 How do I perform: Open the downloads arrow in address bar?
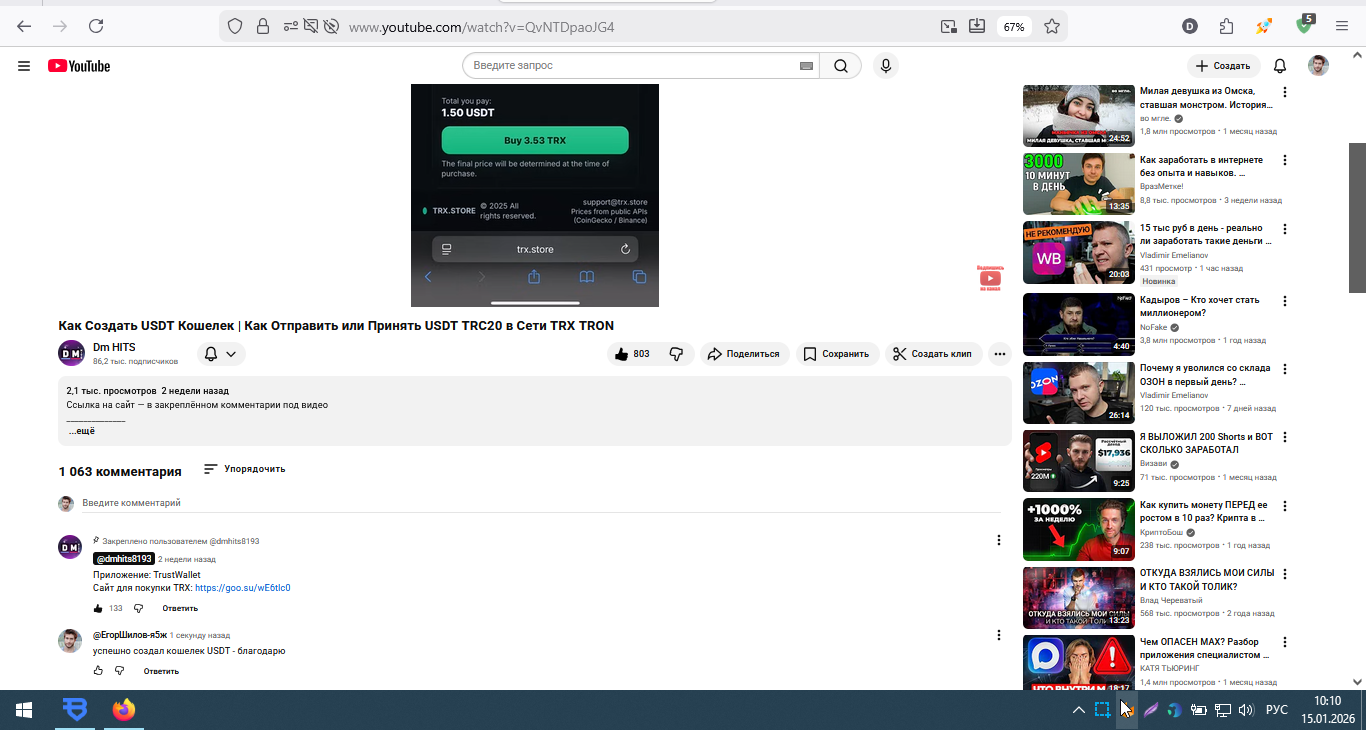[977, 26]
